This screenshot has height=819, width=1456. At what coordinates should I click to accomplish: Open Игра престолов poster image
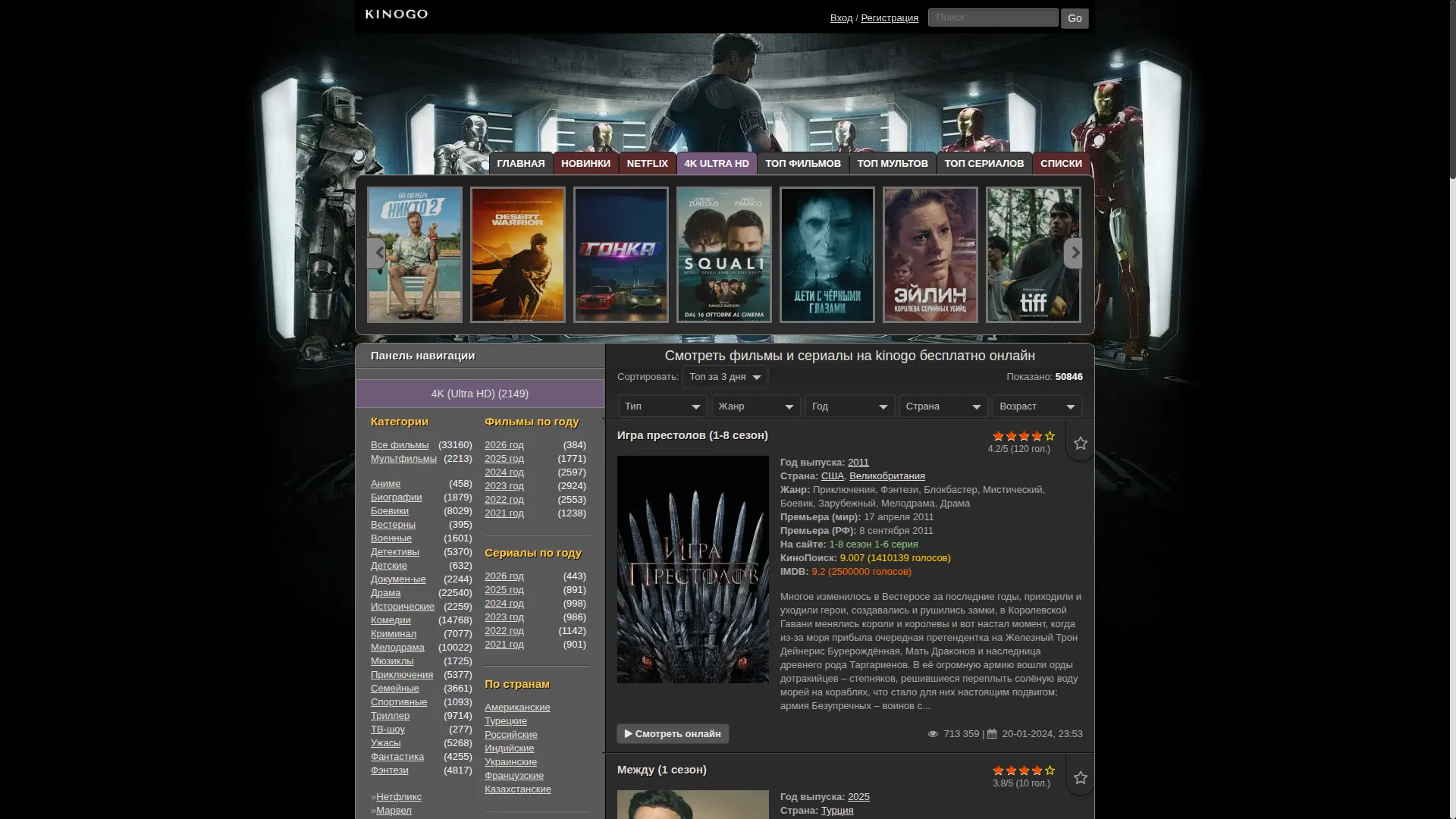[x=693, y=570]
